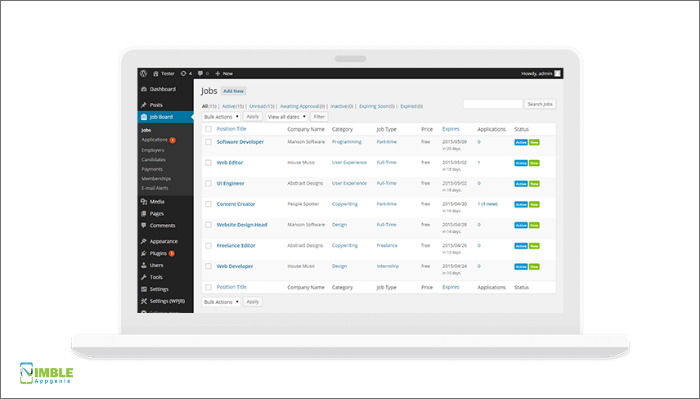Check the Freelance Editor row checkbox
700x399 pixels.
208,245
